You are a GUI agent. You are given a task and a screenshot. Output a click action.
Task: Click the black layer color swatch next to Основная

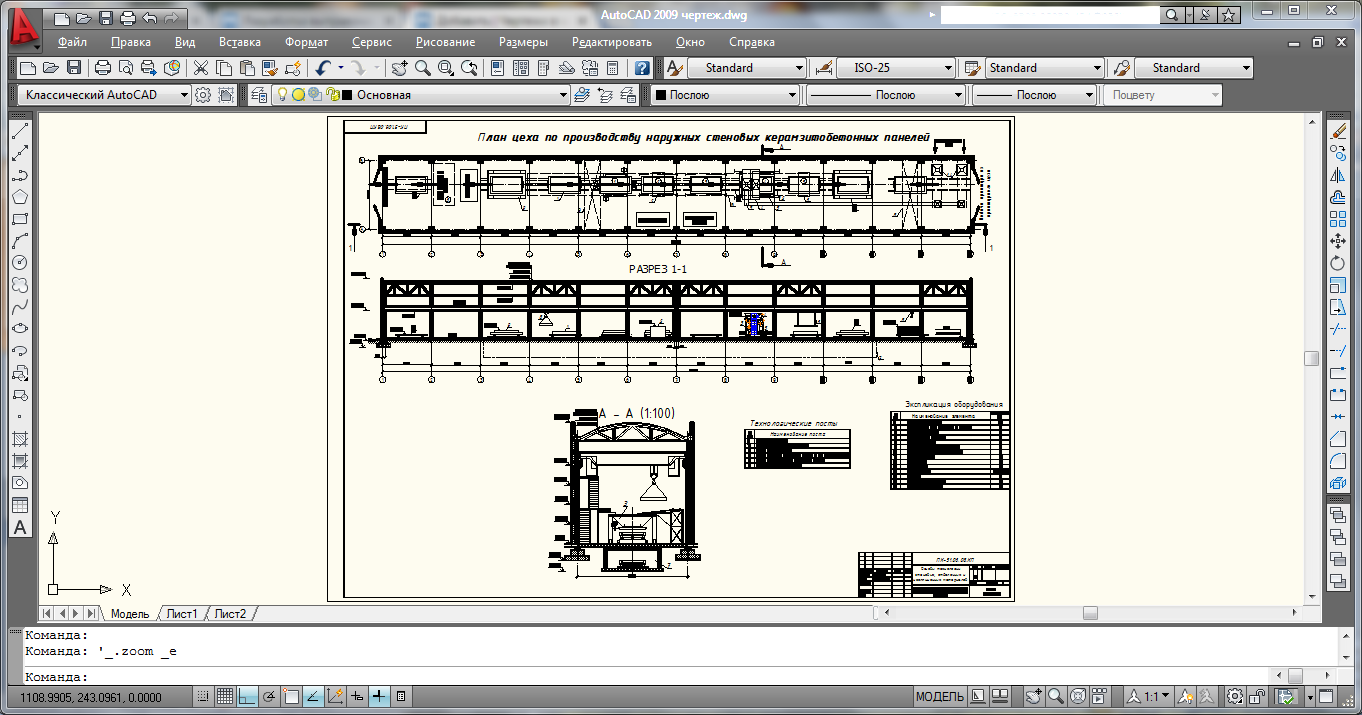pos(347,95)
